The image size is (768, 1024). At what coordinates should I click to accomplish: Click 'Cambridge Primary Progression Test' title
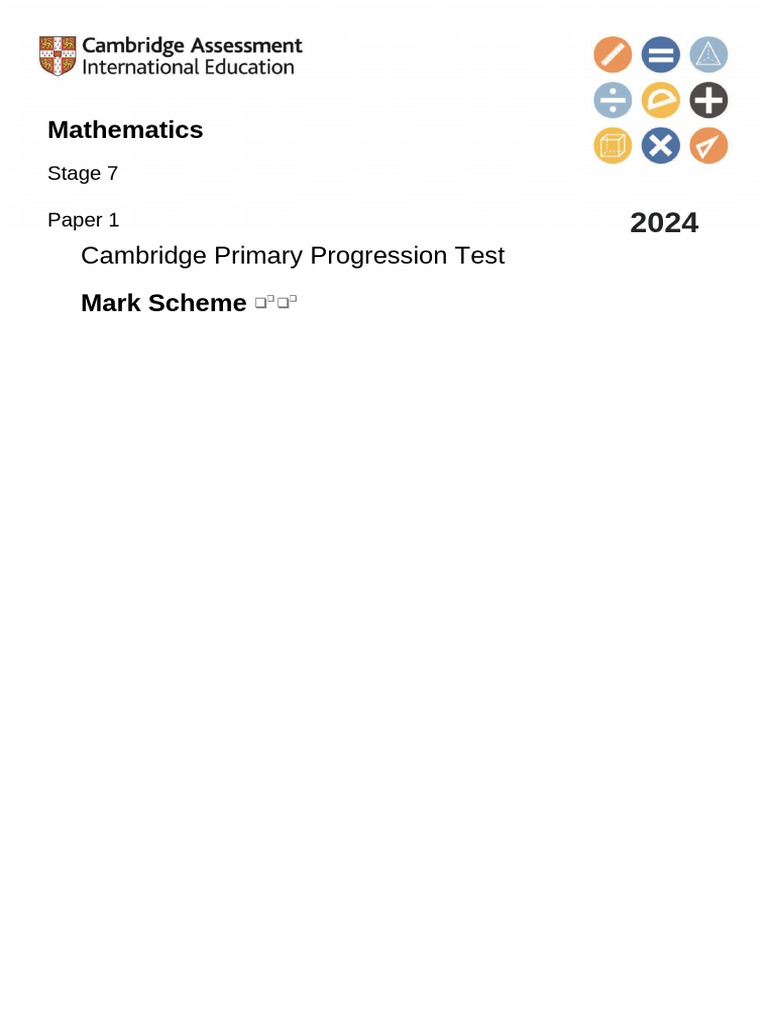pos(292,256)
